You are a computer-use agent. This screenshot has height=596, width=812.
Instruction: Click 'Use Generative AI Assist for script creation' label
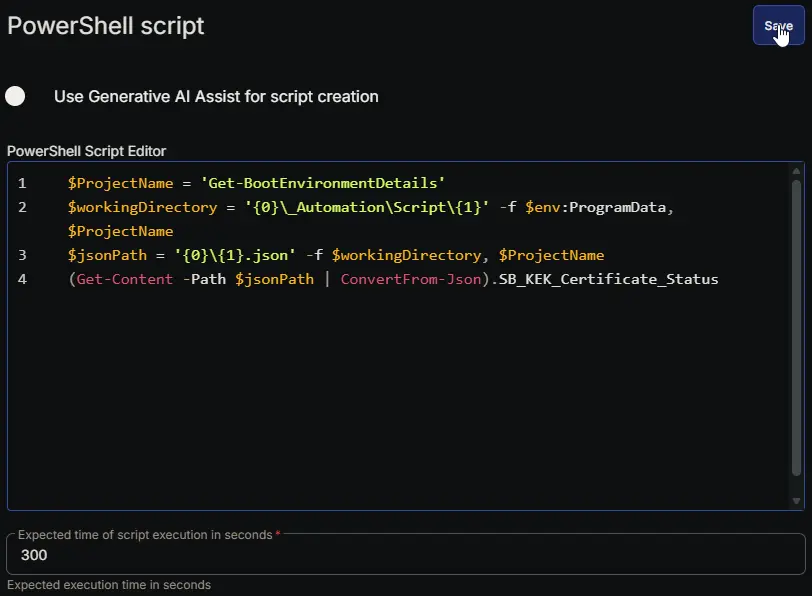216,97
